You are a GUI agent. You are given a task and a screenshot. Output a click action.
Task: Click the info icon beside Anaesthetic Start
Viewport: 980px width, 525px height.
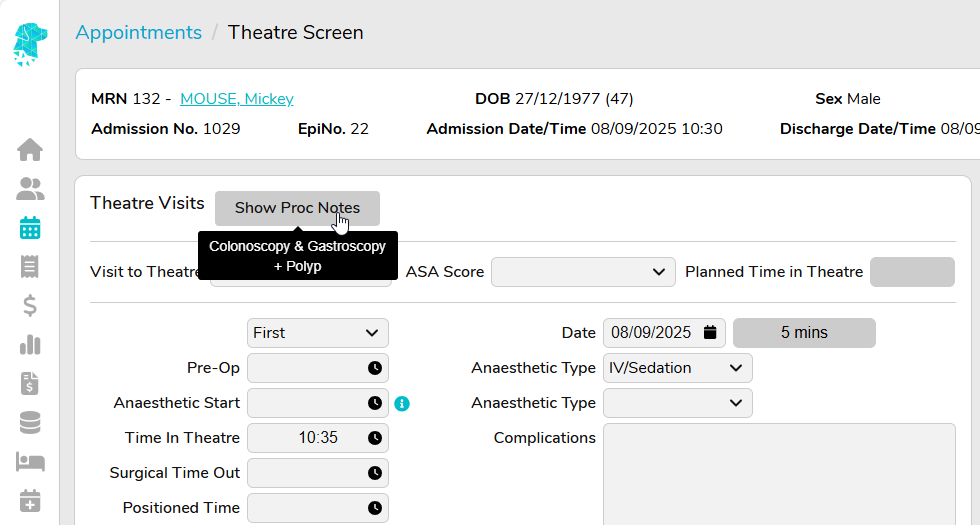[x=402, y=404]
